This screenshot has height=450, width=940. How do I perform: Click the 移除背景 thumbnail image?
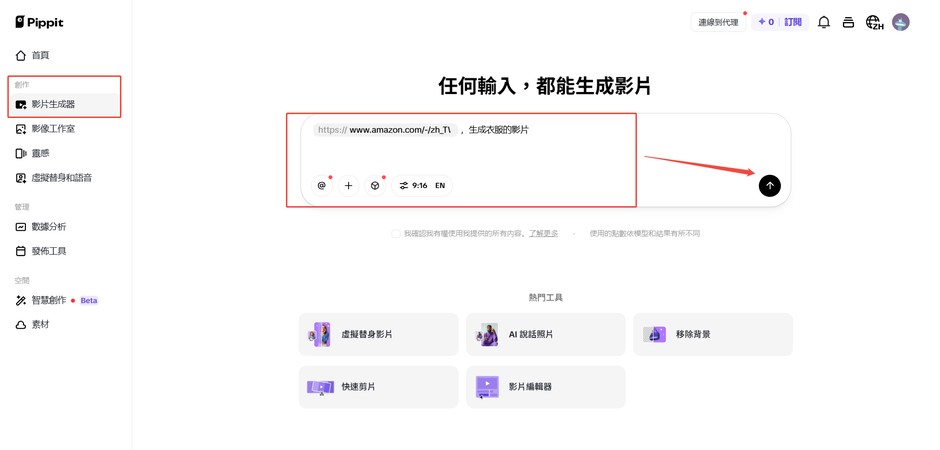655,334
